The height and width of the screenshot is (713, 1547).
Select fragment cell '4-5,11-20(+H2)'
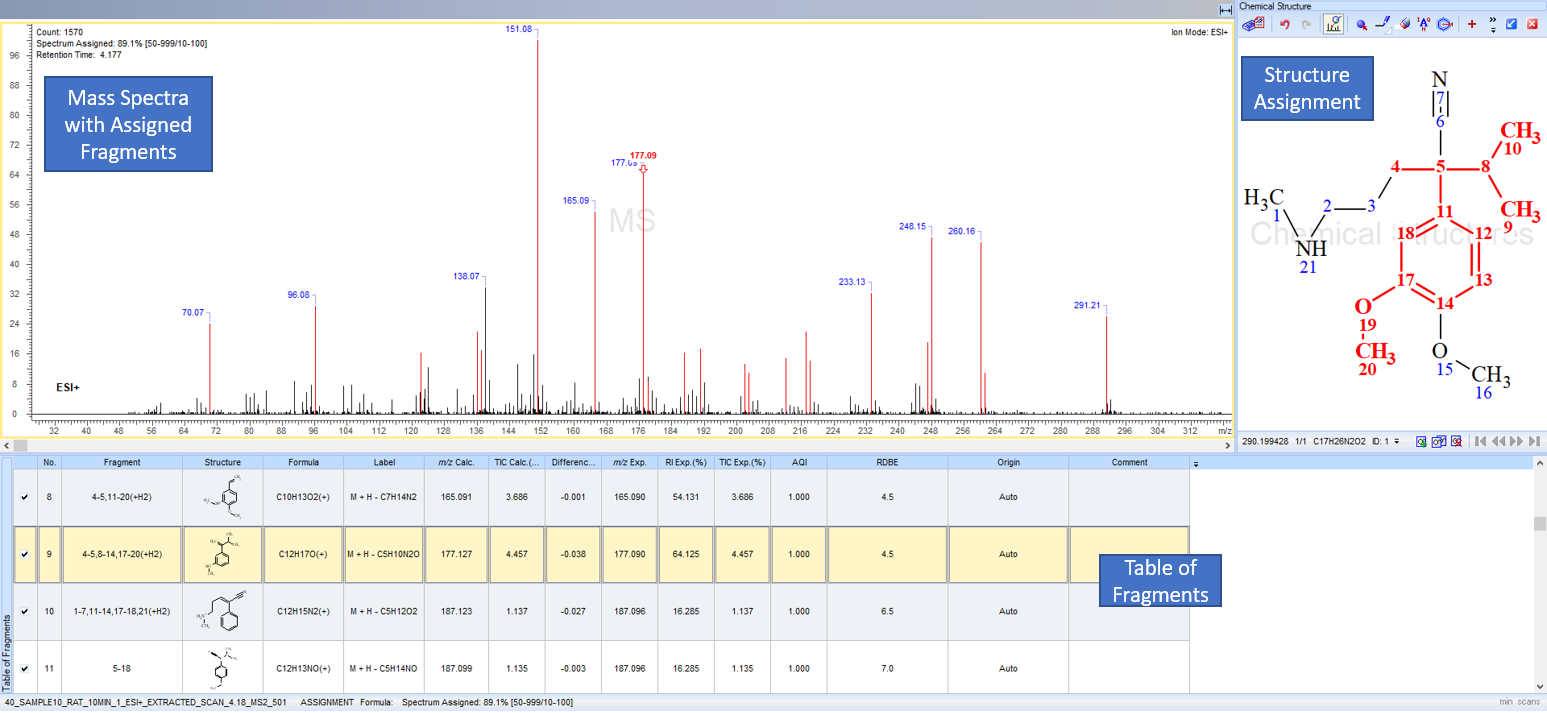[x=122, y=497]
